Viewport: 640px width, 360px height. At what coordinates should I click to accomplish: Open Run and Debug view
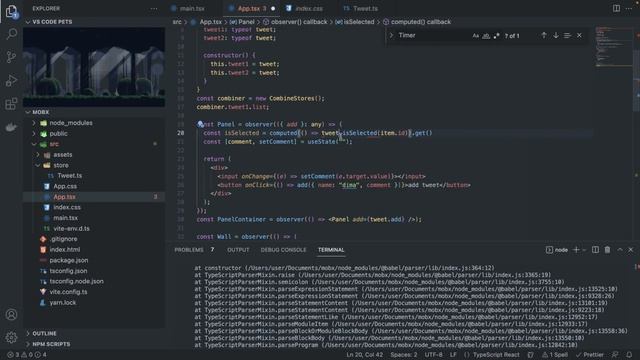[11, 80]
